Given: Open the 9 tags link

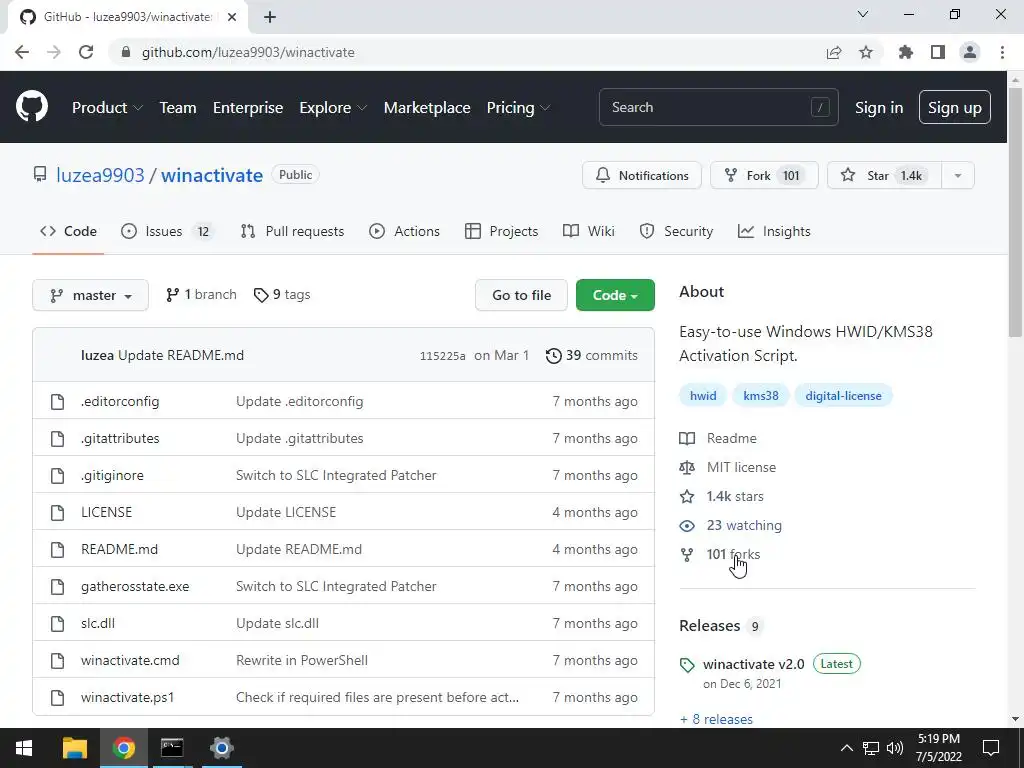Looking at the screenshot, I should coord(282,295).
